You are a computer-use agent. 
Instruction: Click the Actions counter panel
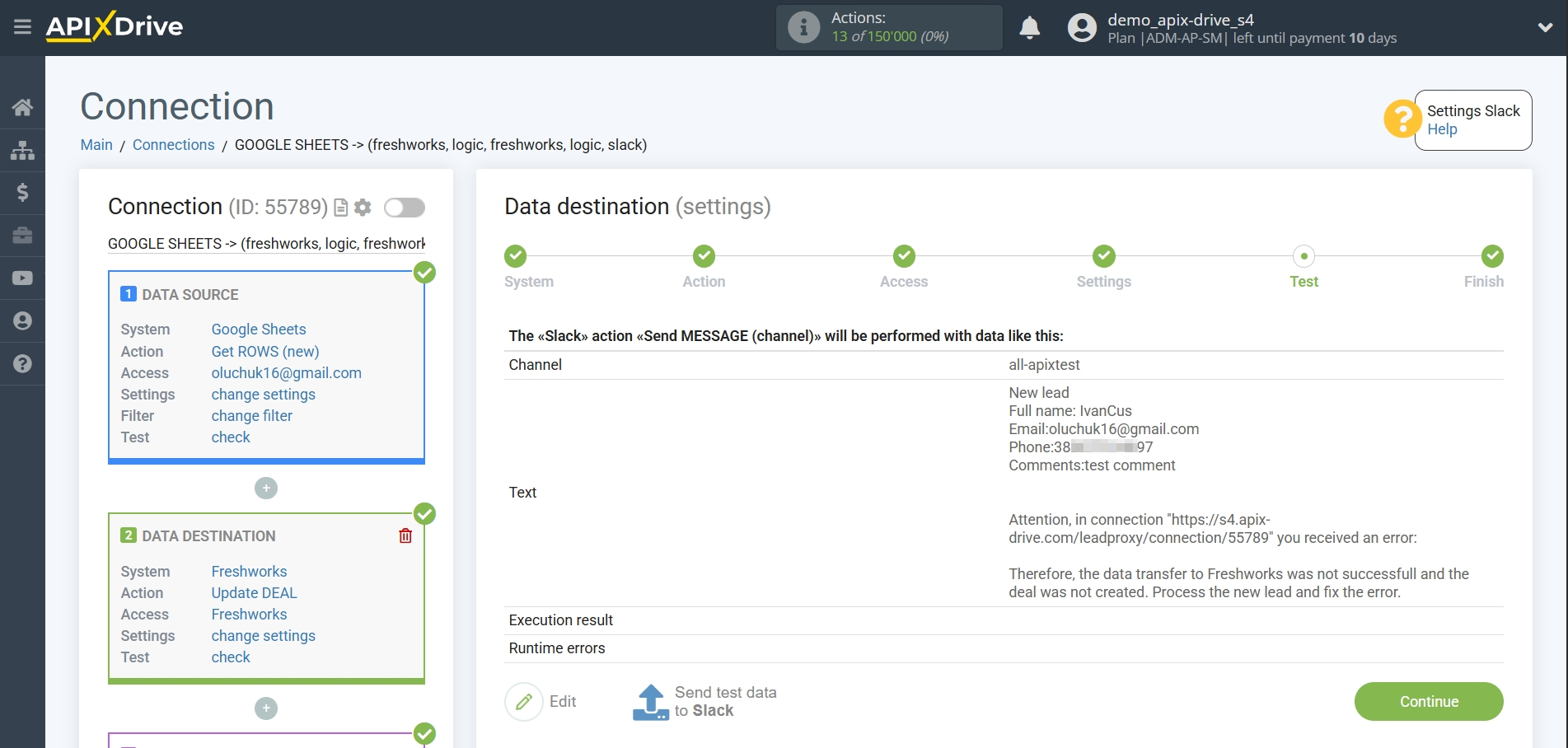889,27
